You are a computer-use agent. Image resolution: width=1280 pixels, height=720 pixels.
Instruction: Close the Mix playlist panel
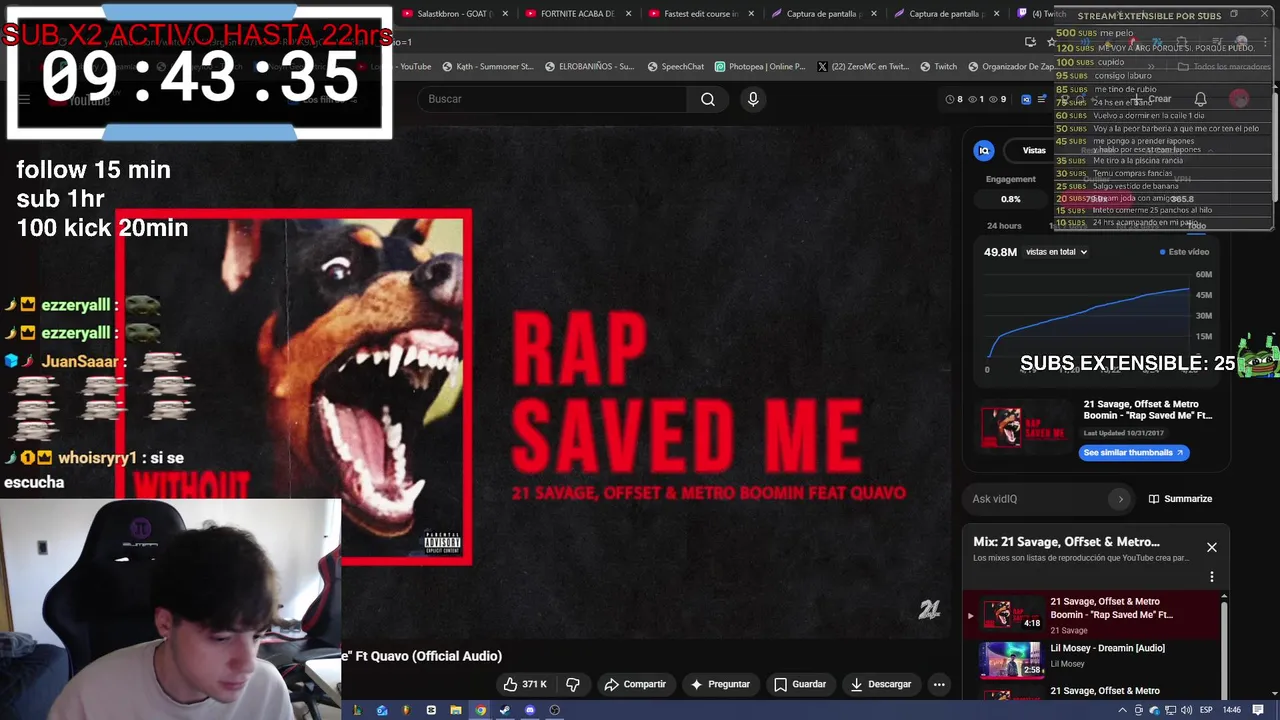[1211, 547]
